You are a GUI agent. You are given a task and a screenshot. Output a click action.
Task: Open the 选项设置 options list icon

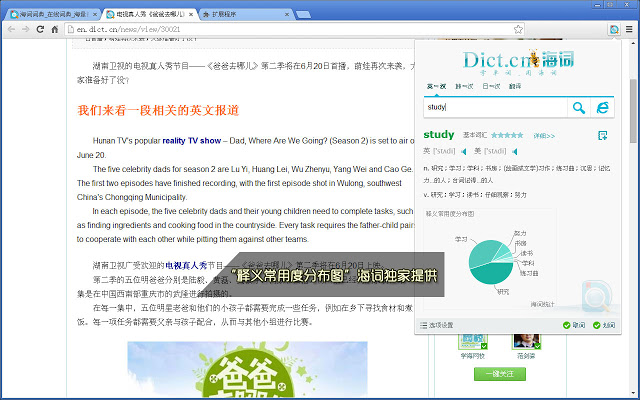tap(423, 325)
